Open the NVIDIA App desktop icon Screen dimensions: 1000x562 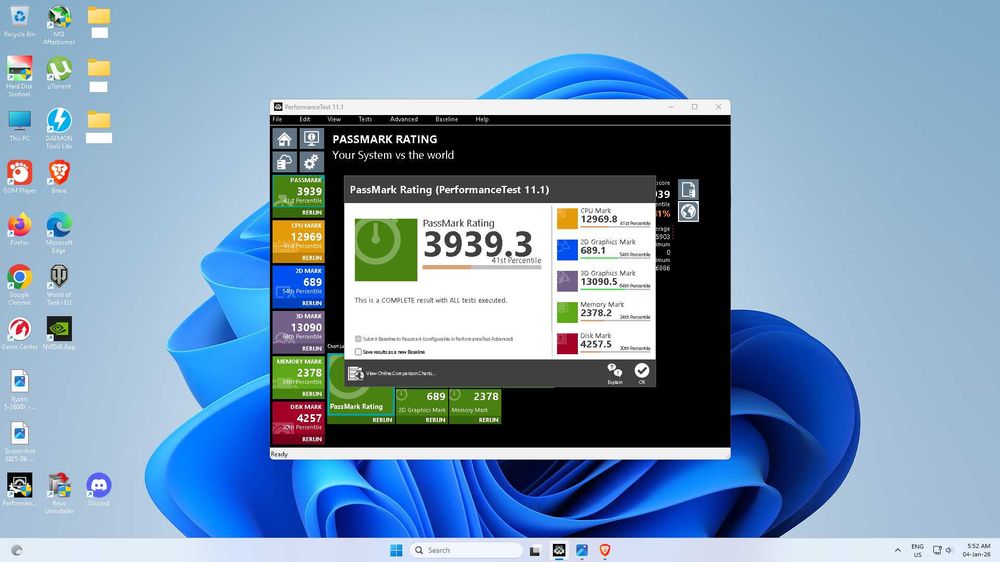click(x=59, y=333)
